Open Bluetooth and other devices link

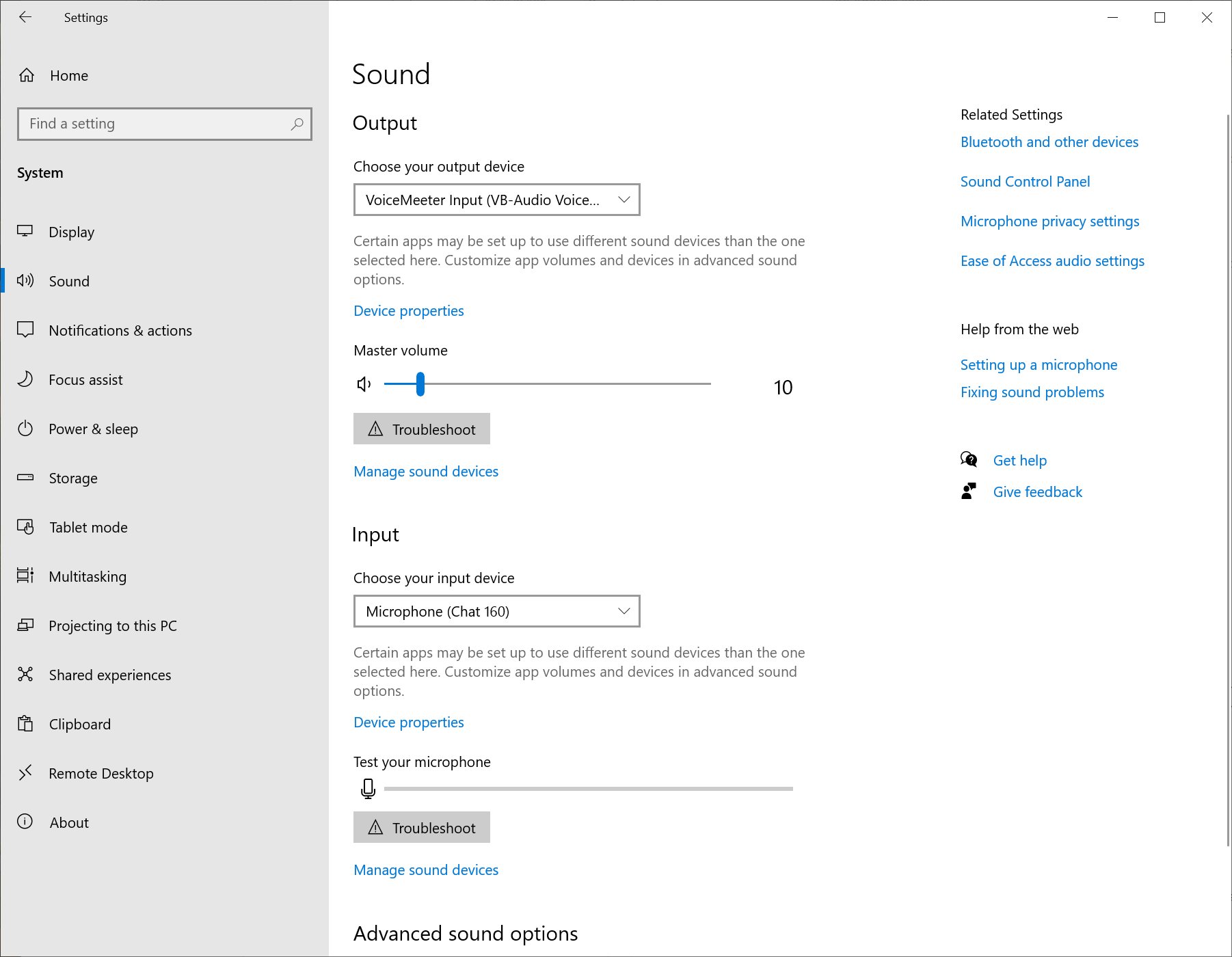click(1049, 142)
